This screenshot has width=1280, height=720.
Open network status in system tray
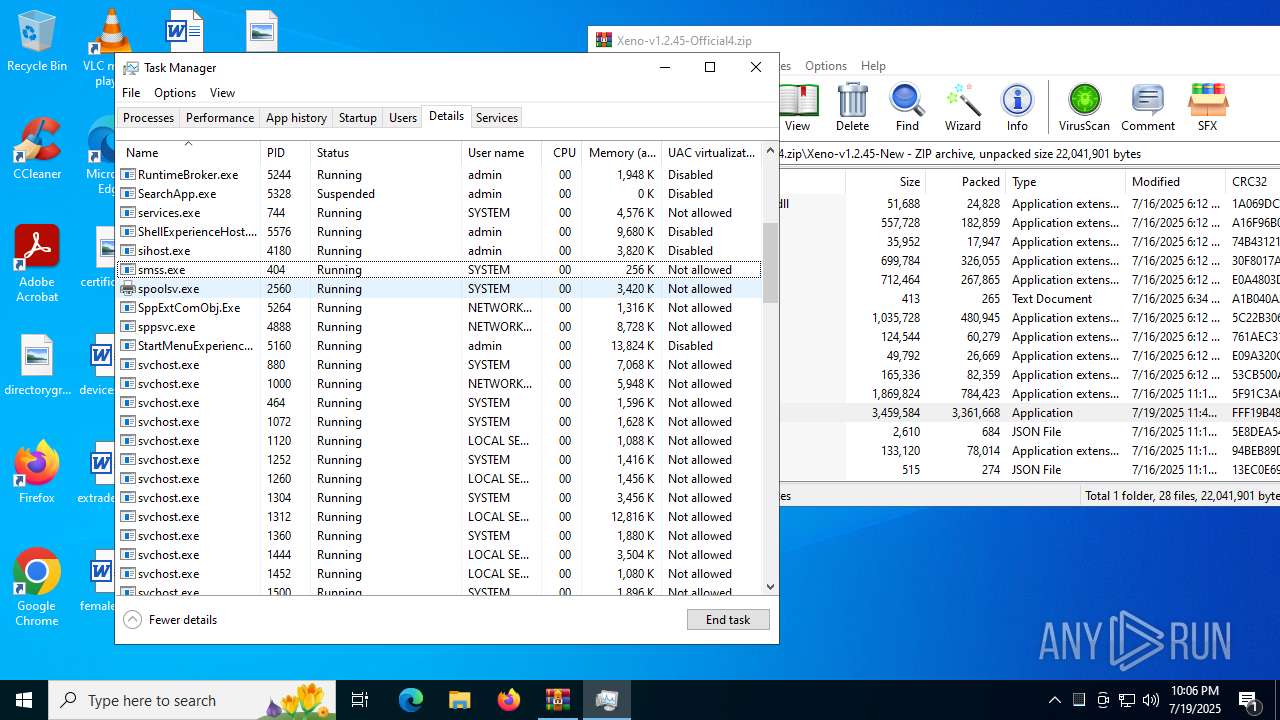(1127, 700)
